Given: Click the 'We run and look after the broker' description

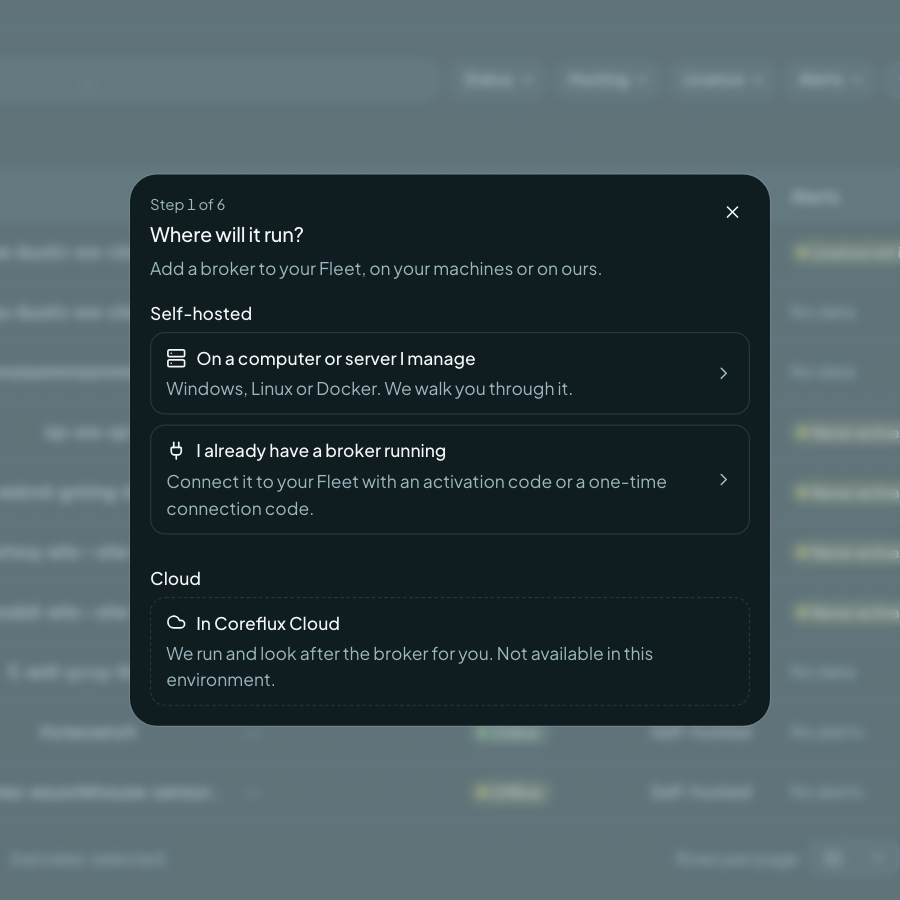Looking at the screenshot, I should [410, 666].
